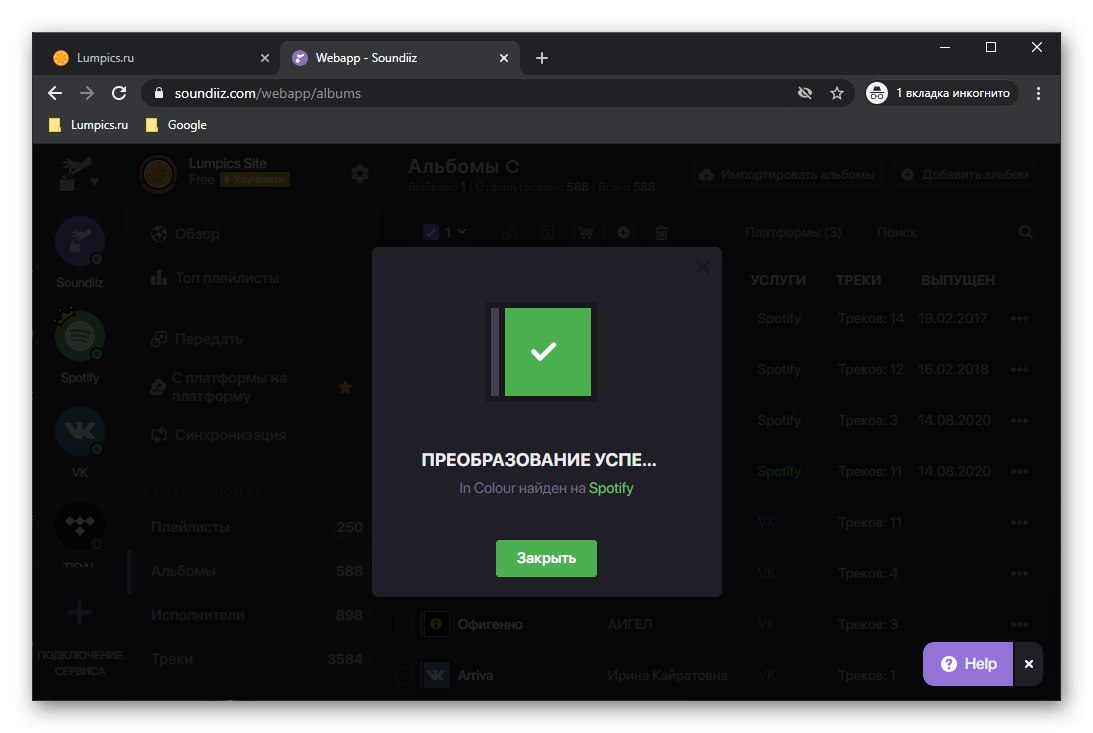The height and width of the screenshot is (733, 1093).
Task: Toggle the select-all albums checkbox
Action: (x=431, y=232)
